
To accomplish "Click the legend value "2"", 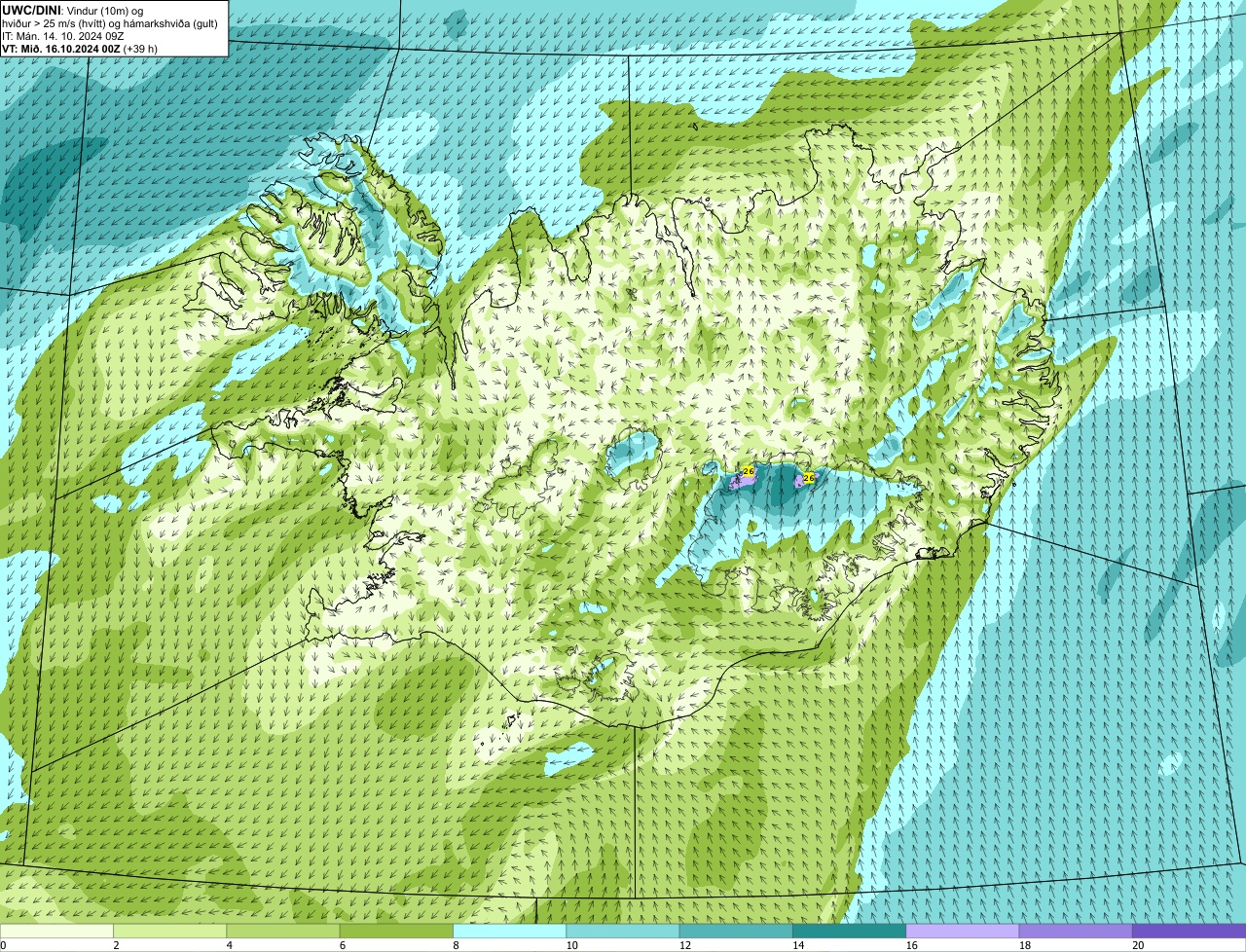I will pos(116,945).
